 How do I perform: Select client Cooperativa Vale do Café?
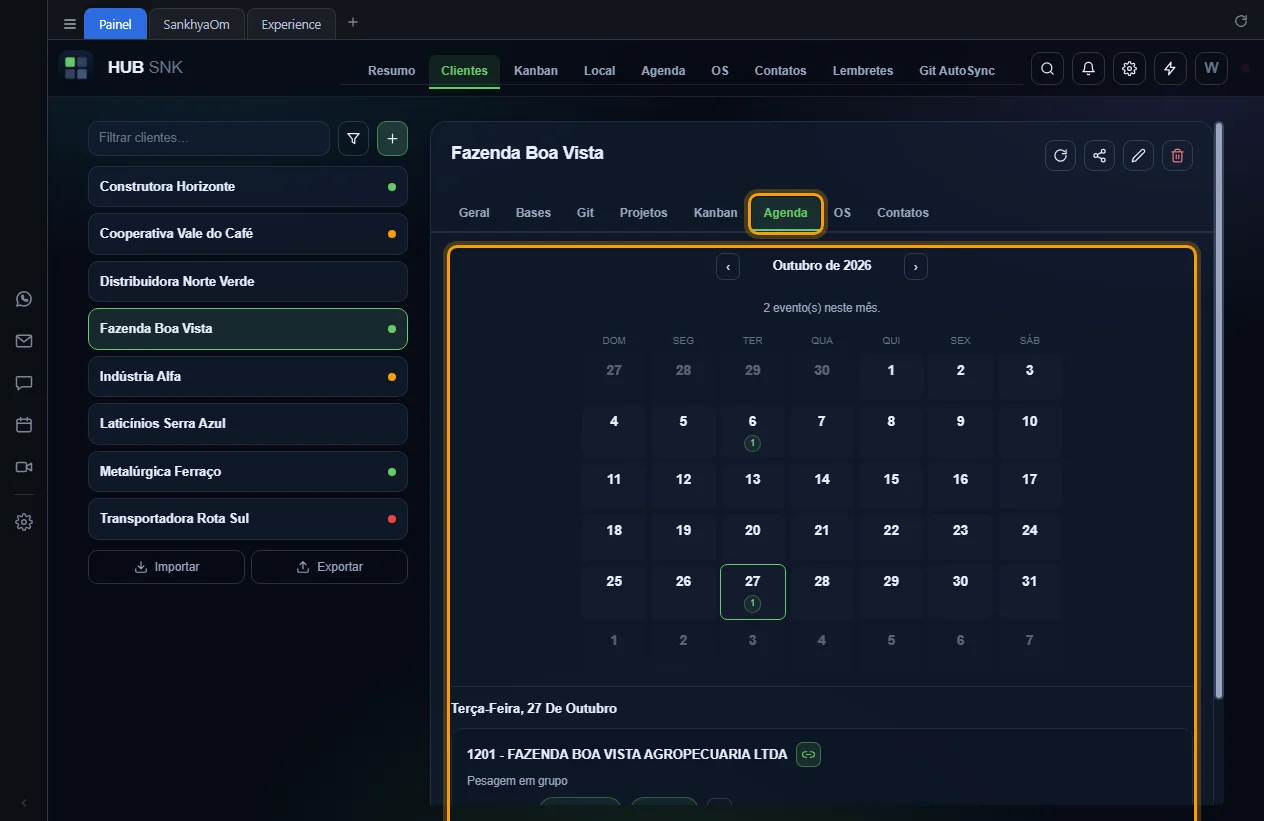point(248,234)
